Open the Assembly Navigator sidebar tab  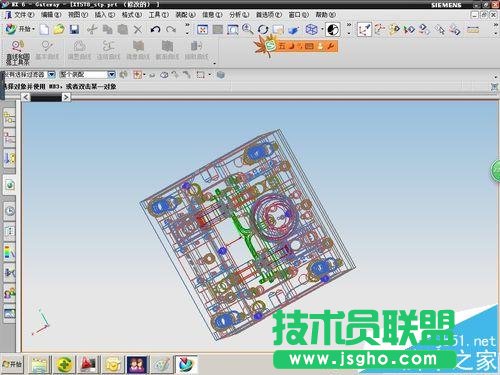click(9, 117)
